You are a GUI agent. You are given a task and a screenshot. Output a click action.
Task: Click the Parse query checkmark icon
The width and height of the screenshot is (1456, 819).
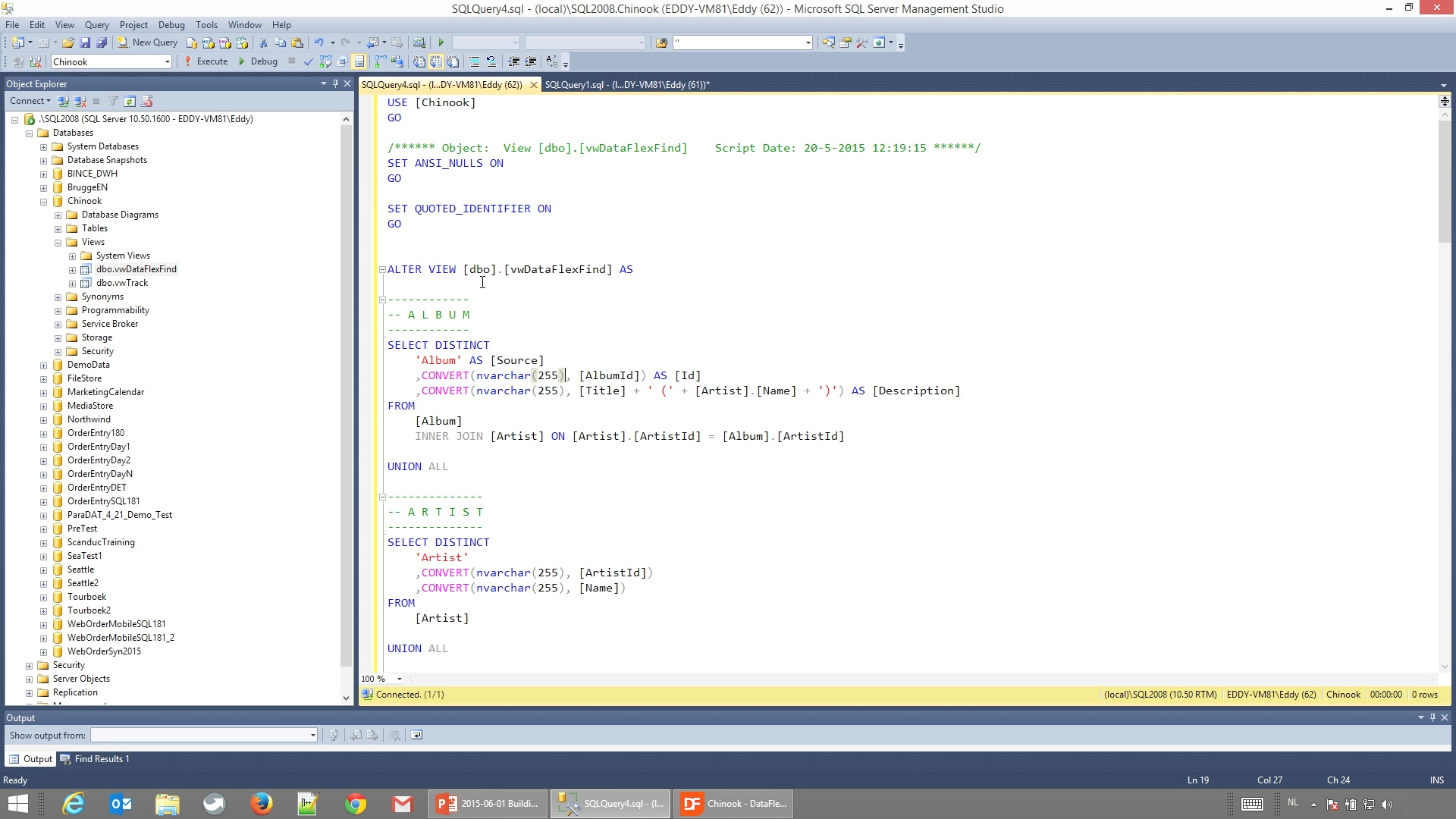point(308,61)
